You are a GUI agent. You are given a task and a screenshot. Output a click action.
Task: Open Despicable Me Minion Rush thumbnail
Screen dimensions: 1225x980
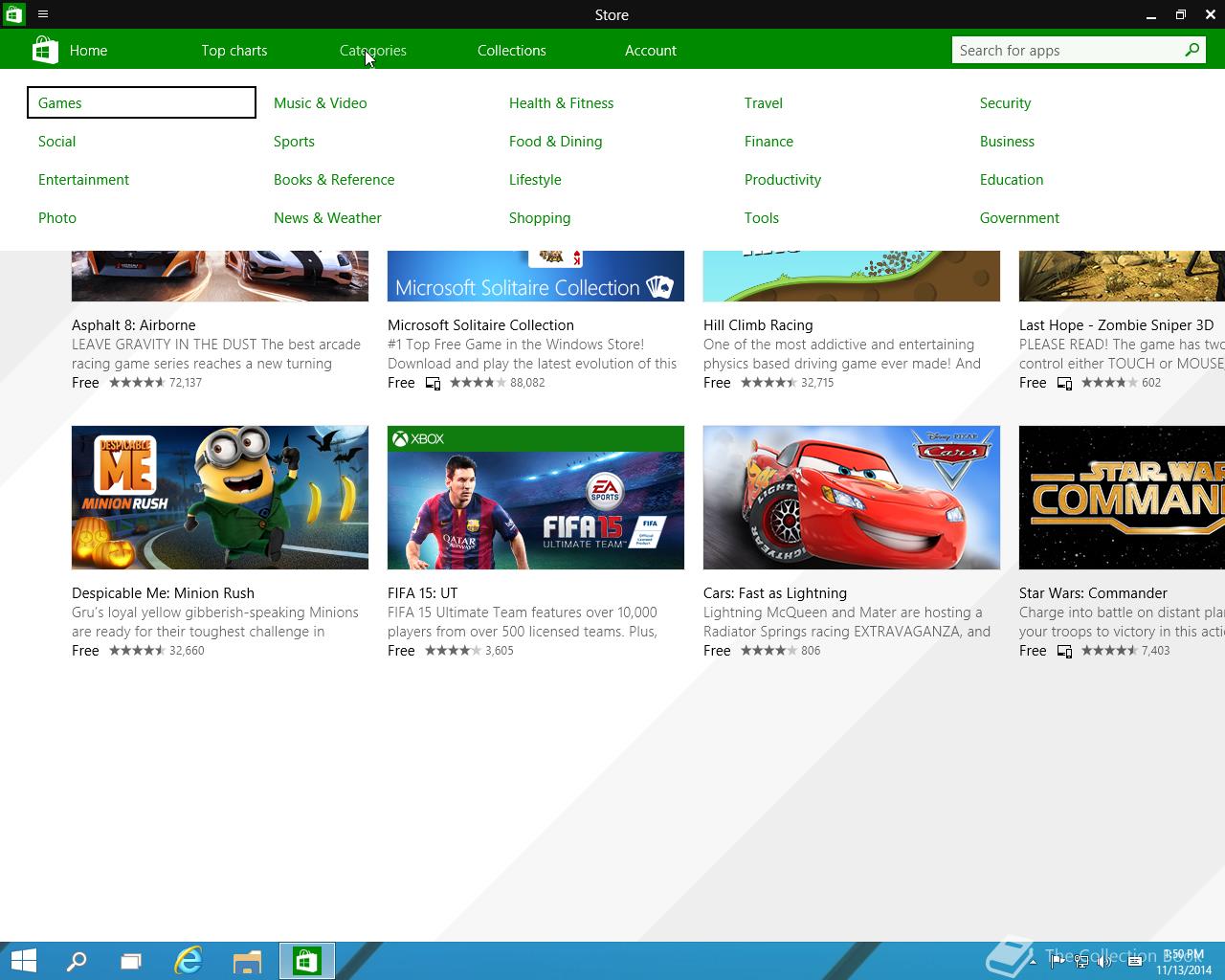(x=220, y=498)
